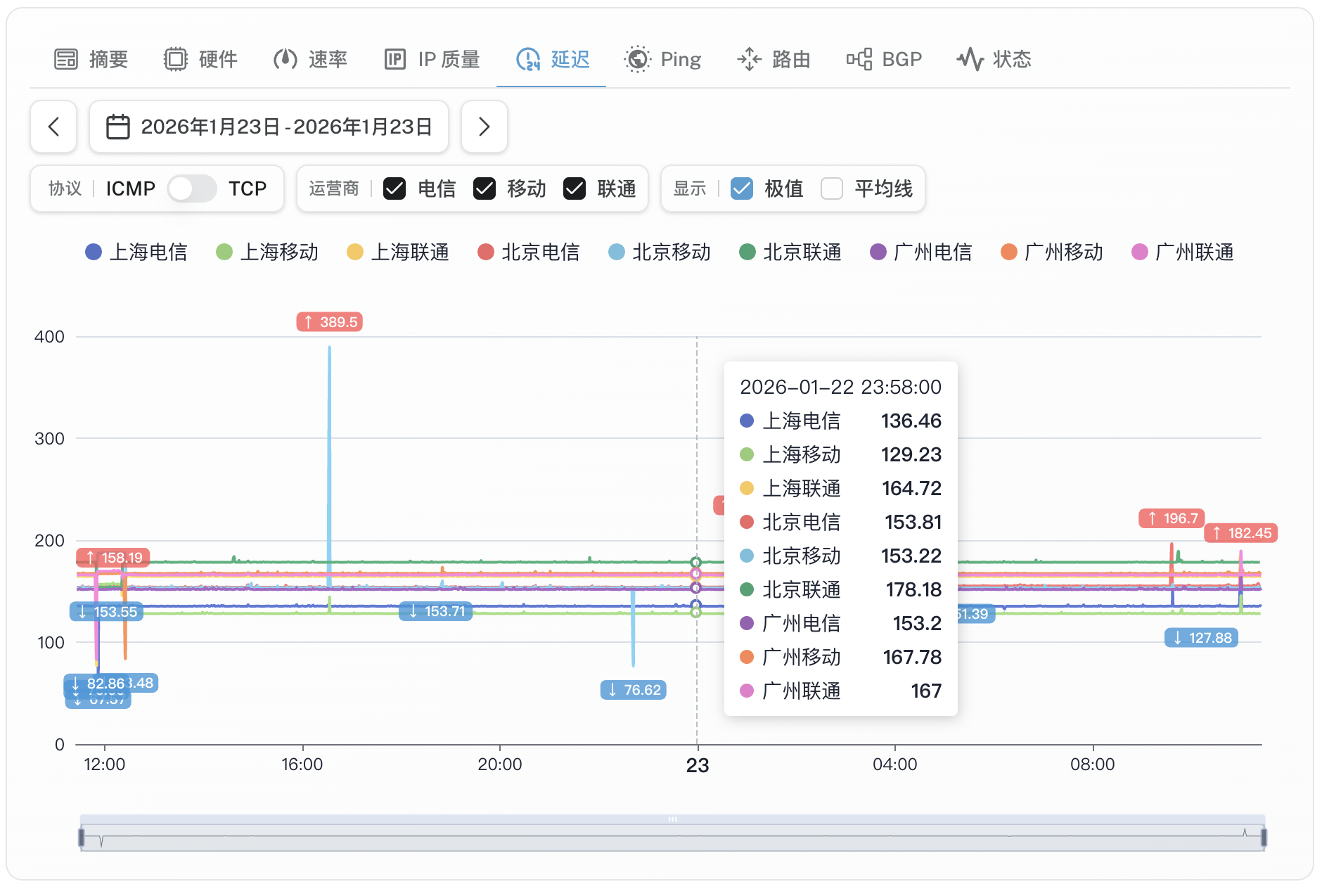The width and height of the screenshot is (1322, 896).
Task: Go to next date with right chevron
Action: (x=484, y=127)
